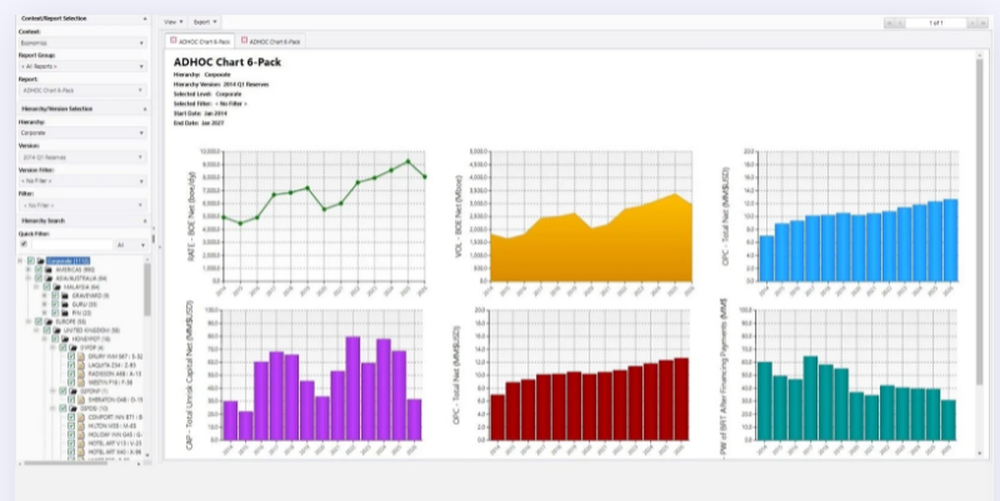
Task: Select the PIN tree item
Action: (x=80, y=313)
